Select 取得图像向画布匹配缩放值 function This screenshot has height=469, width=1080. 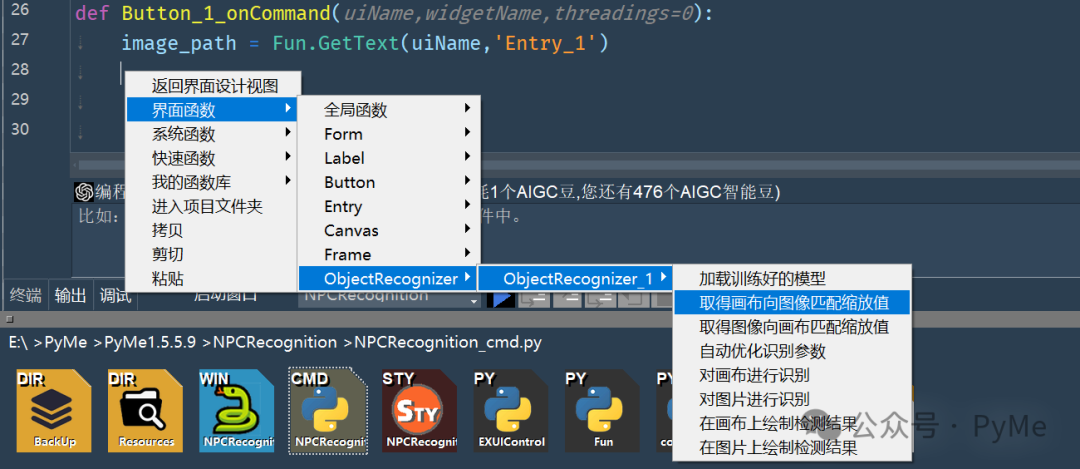(792, 326)
